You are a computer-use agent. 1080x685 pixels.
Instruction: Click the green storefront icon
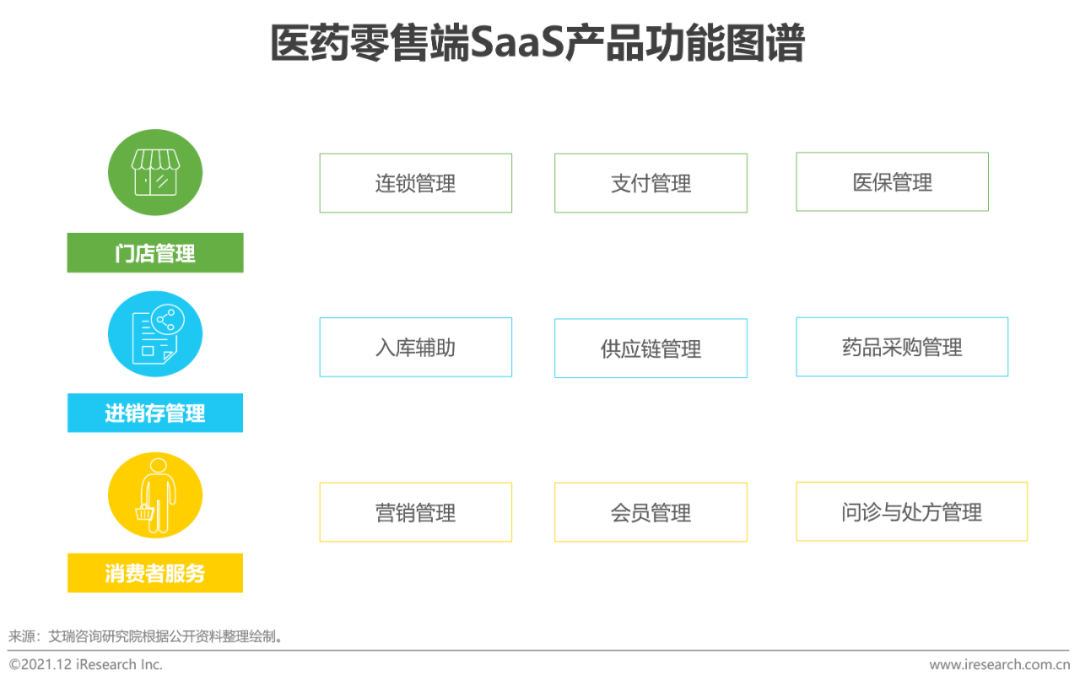(155, 174)
